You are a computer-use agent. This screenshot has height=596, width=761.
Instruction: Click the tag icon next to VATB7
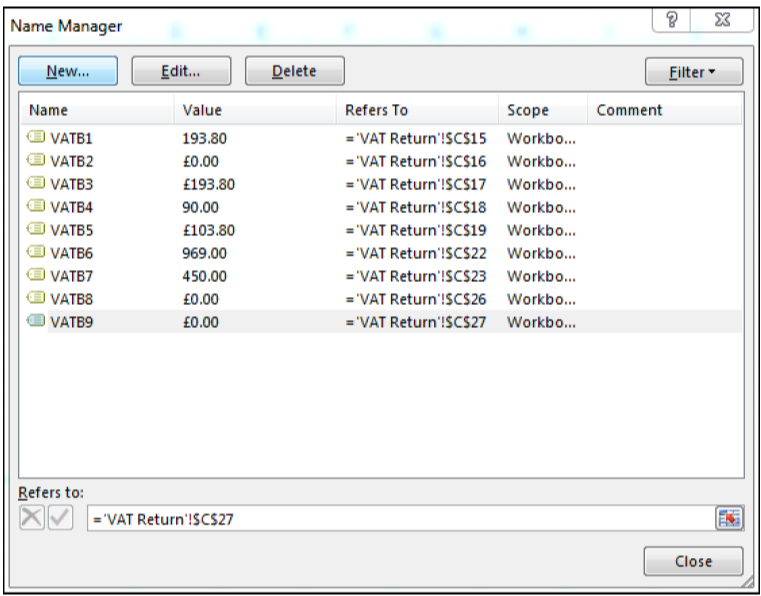[36, 275]
